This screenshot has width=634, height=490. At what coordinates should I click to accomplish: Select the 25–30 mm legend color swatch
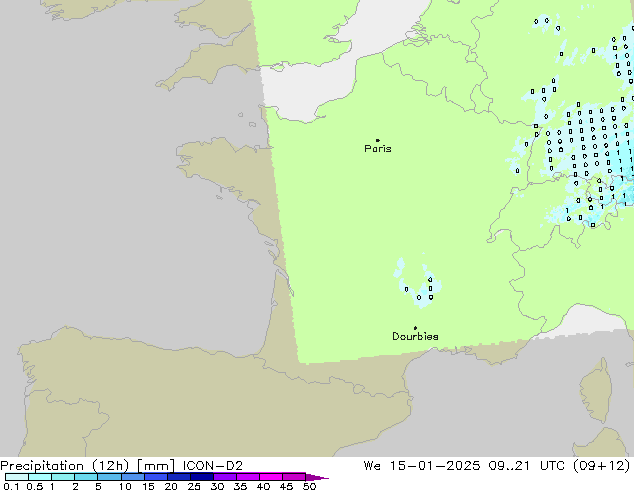202,477
